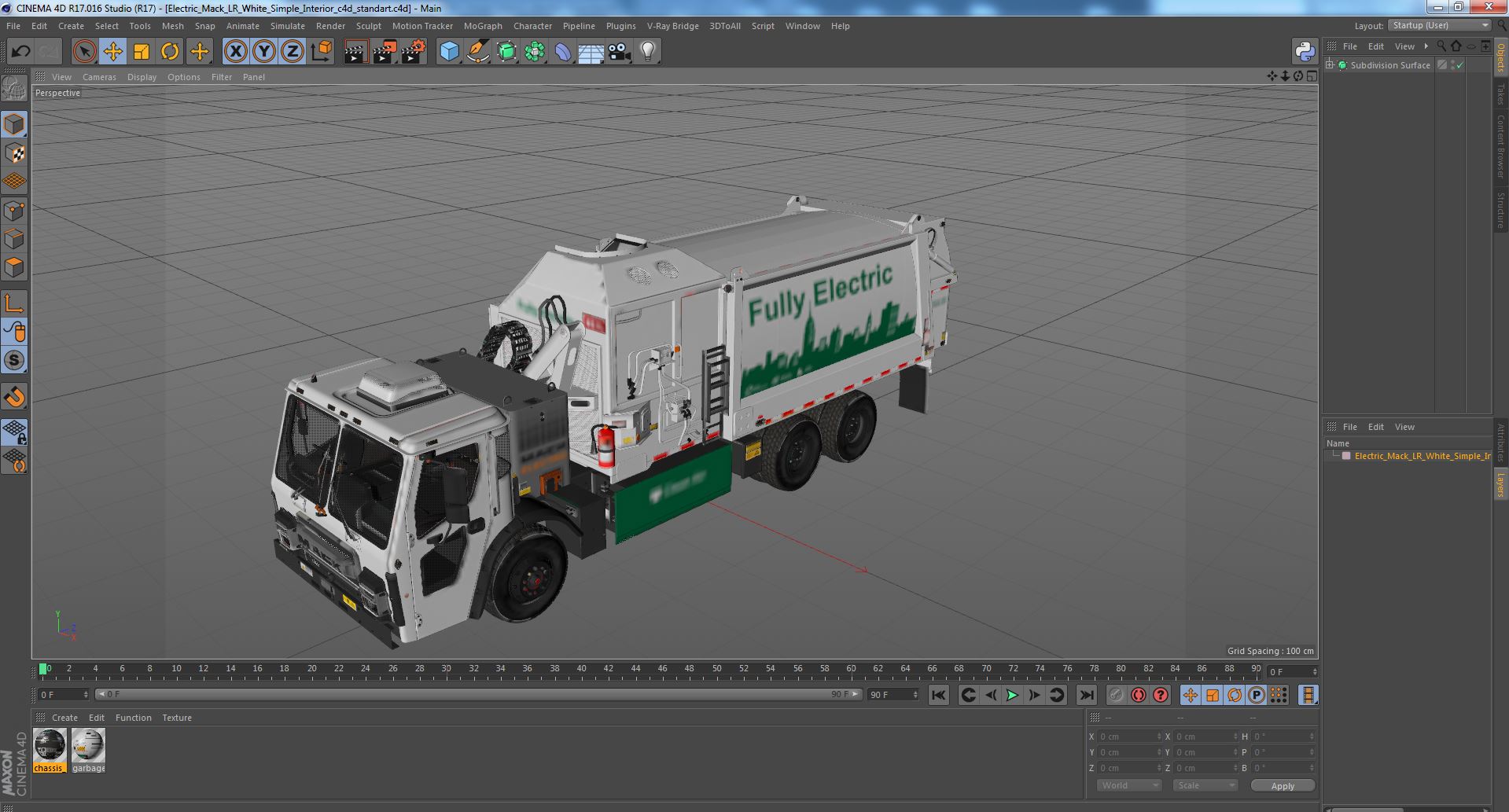The height and width of the screenshot is (812, 1509).
Task: Add a light object
Action: 647,52
